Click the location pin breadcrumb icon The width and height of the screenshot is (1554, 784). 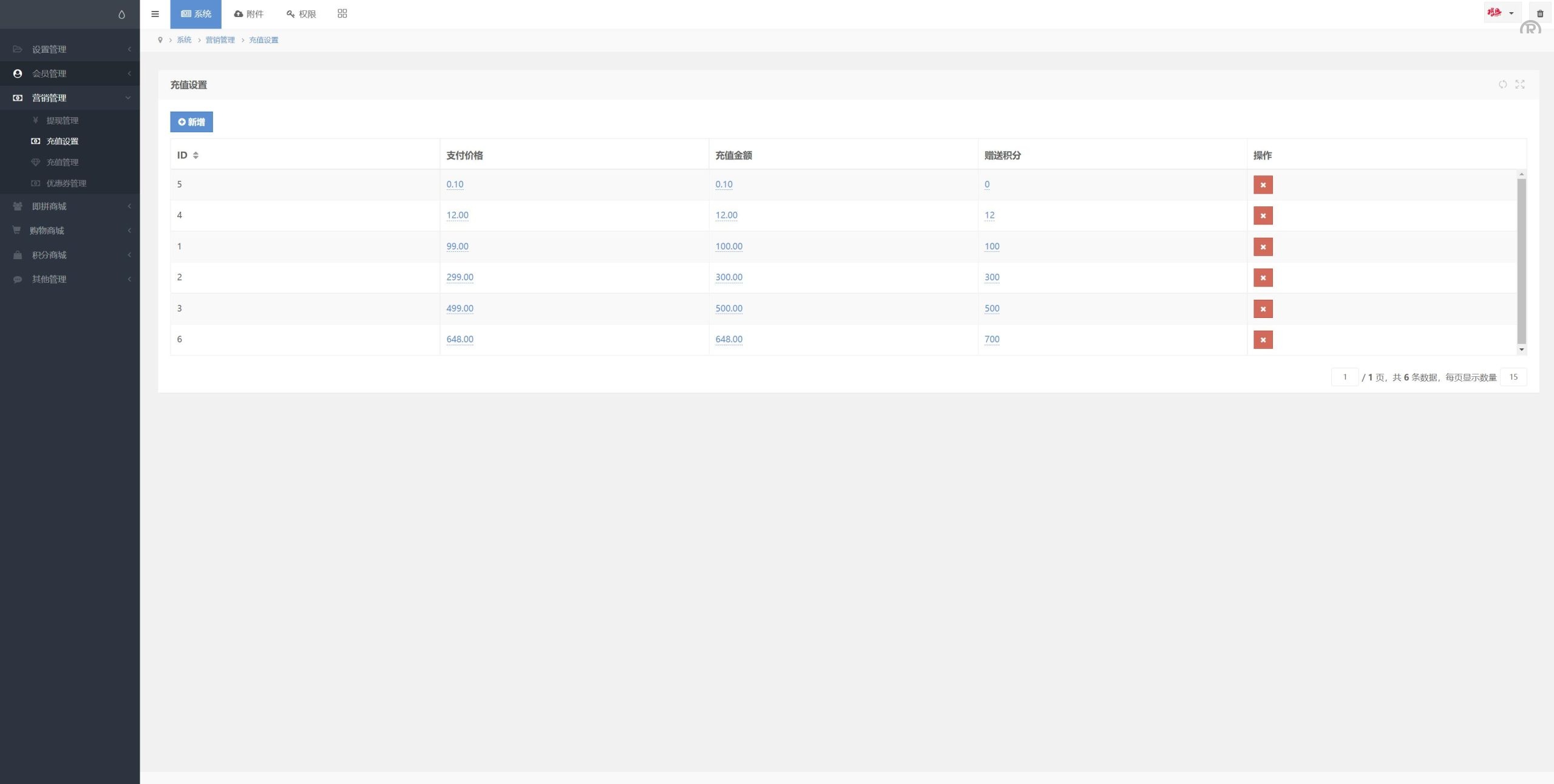point(160,40)
